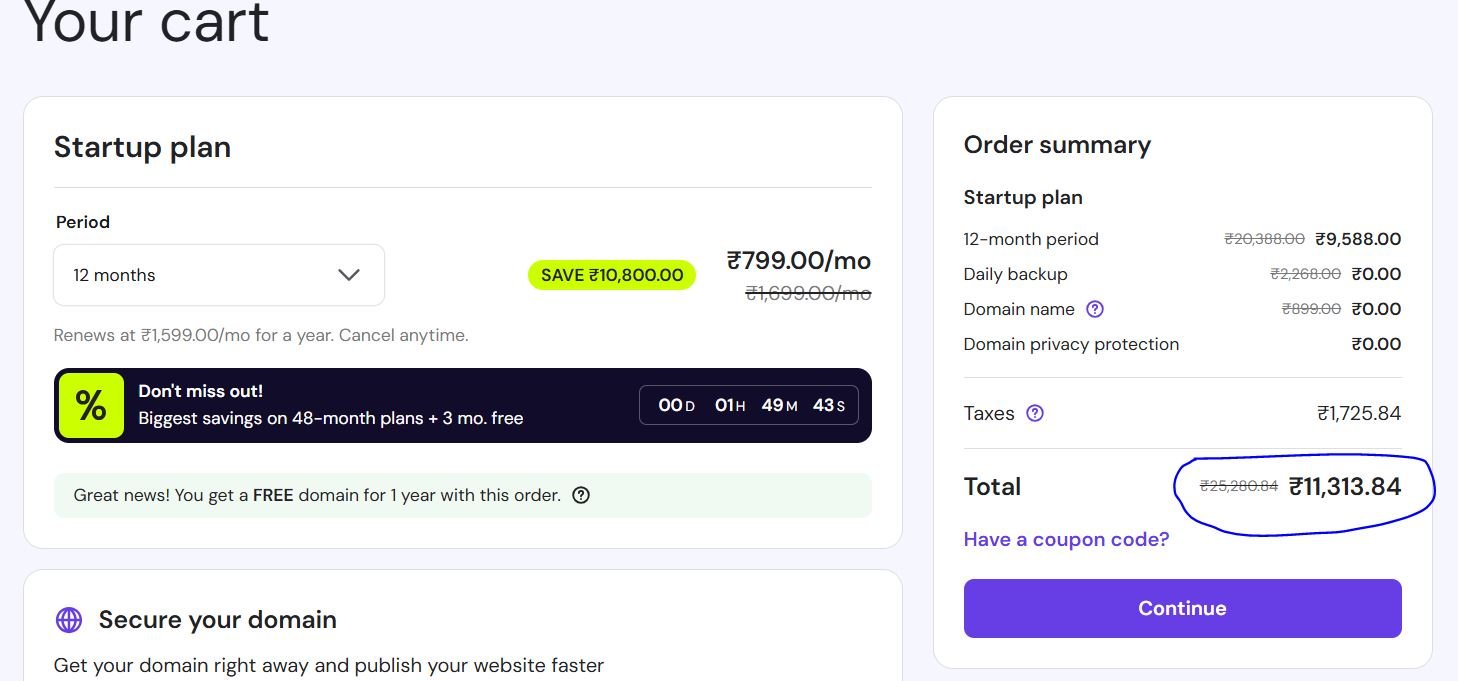Screen dimensions: 1458x681
Task: Click the globe icon near Secure your domain
Action: [69, 620]
